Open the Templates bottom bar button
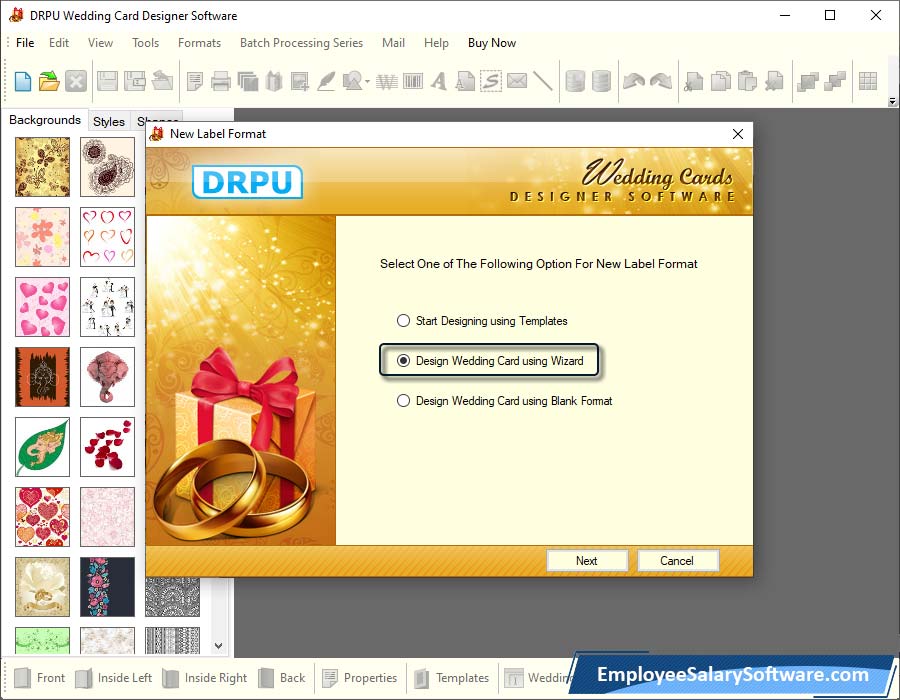 (x=451, y=678)
